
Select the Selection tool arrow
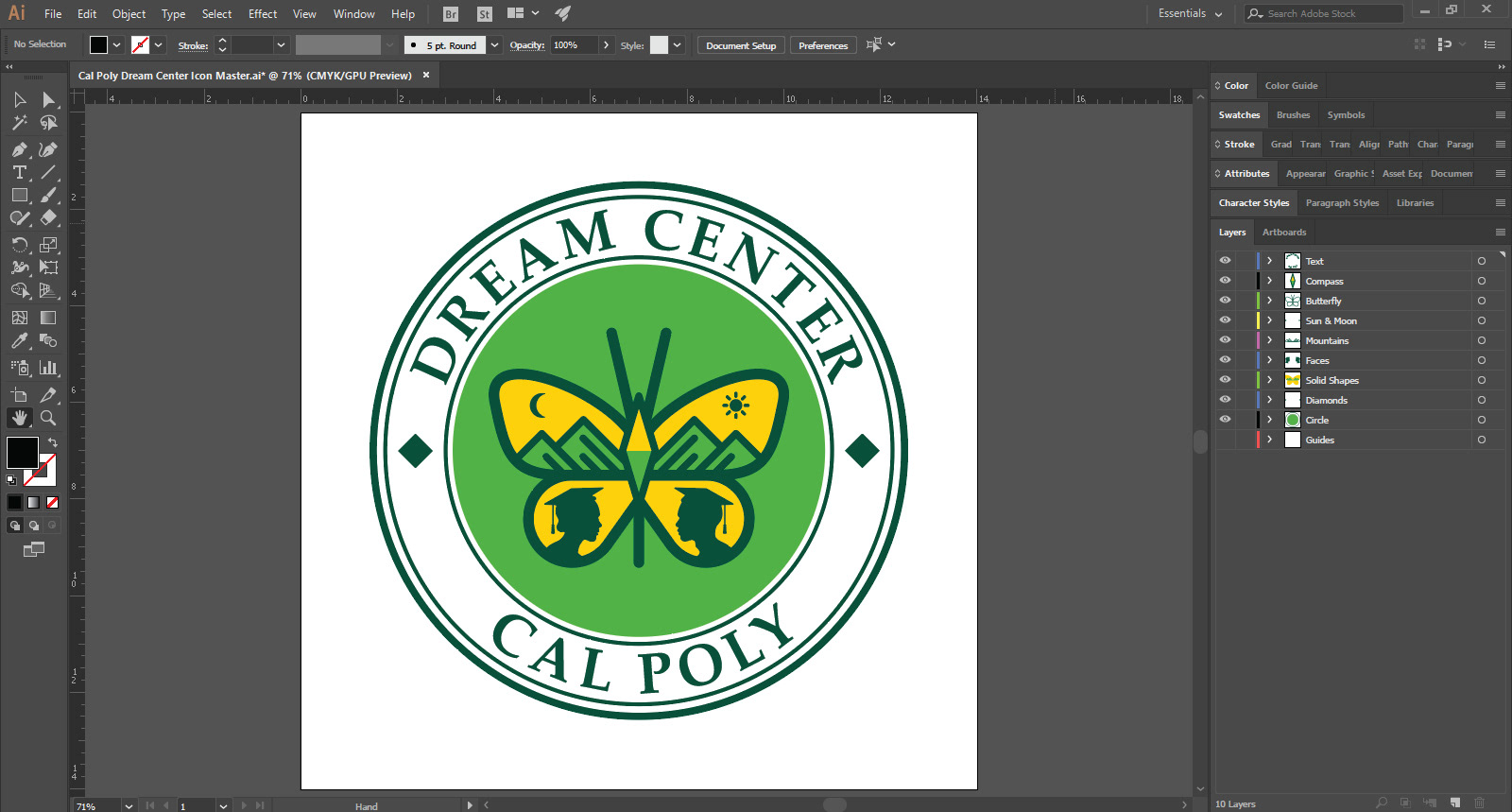20,100
